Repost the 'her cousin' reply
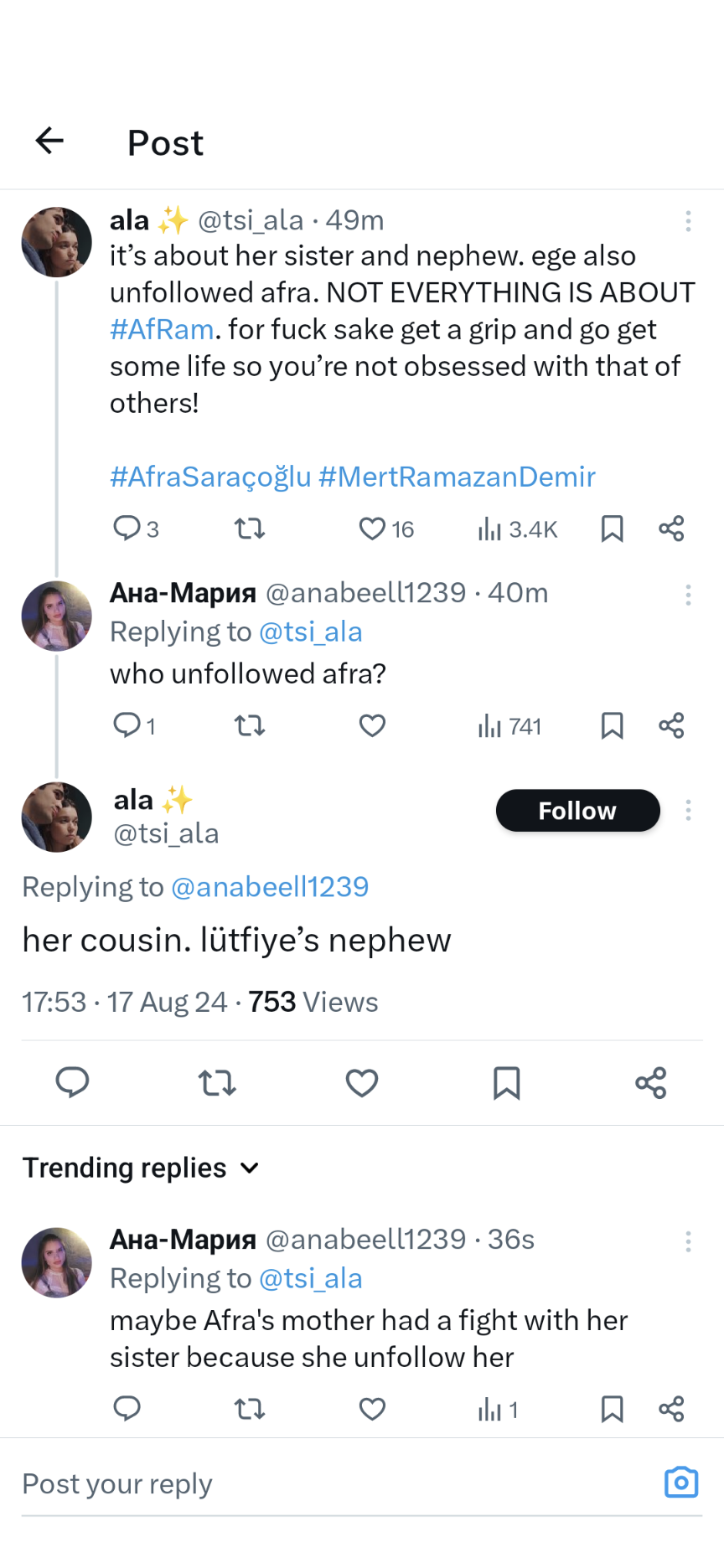The width and height of the screenshot is (724, 1568). (x=217, y=1083)
